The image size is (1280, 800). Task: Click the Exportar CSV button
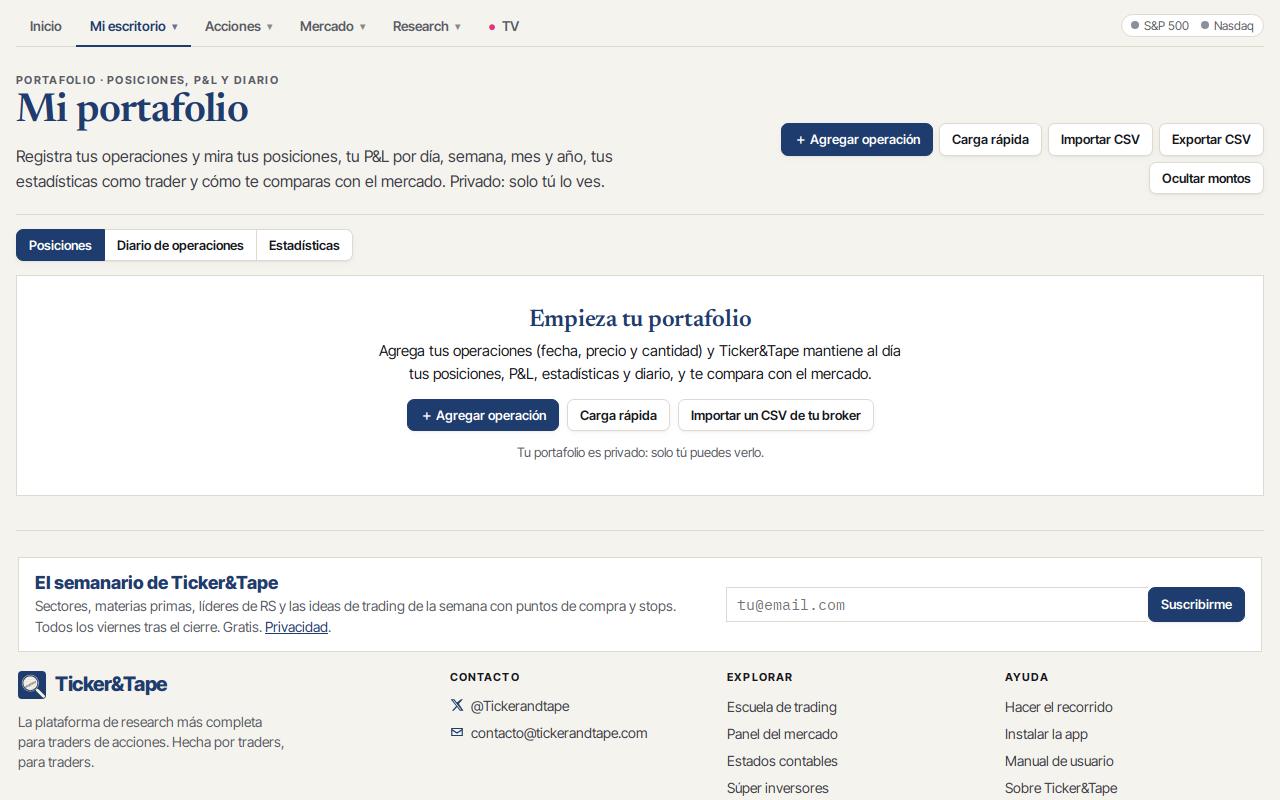(x=1211, y=140)
